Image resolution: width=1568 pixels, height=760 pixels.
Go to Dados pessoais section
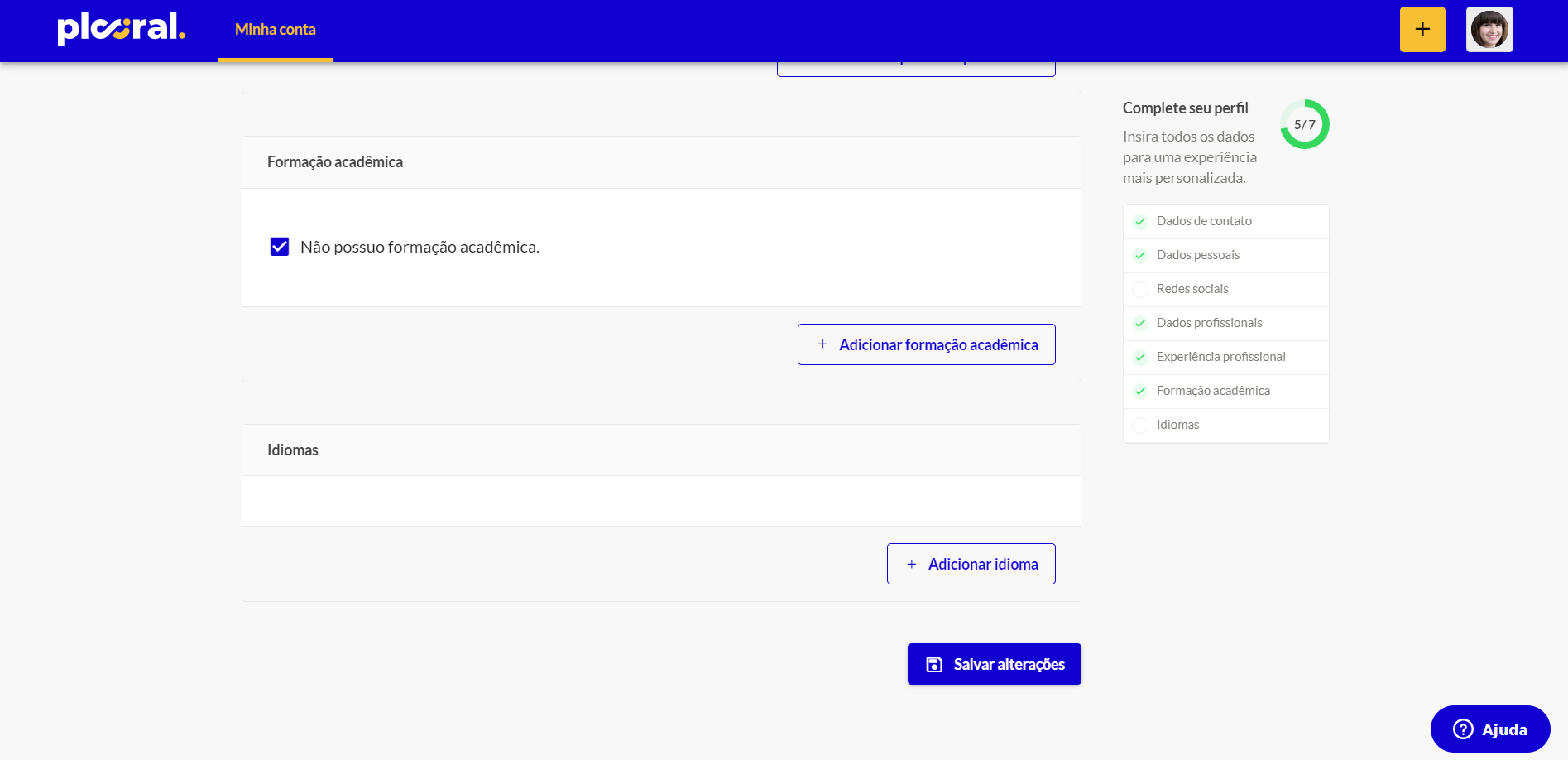click(1225, 256)
